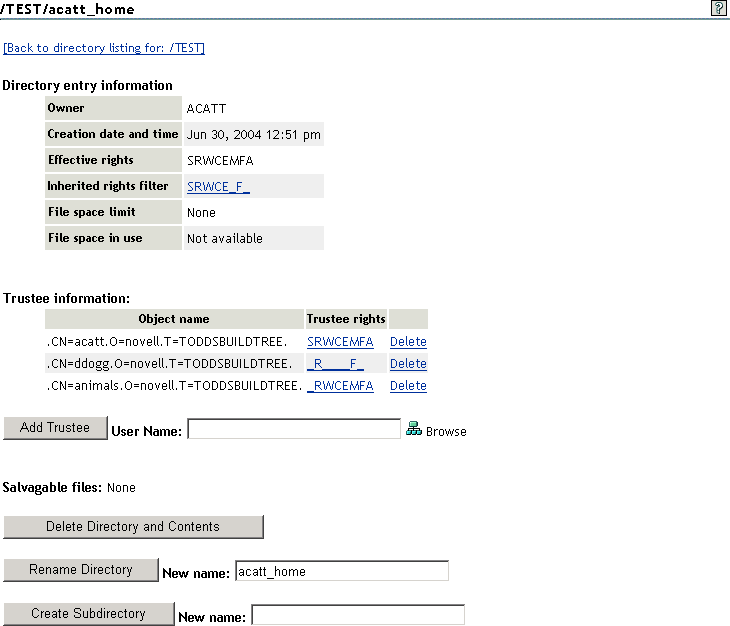Go back to directory listing for /TEST
The width and height of the screenshot is (730, 626).
pyautogui.click(x=104, y=48)
